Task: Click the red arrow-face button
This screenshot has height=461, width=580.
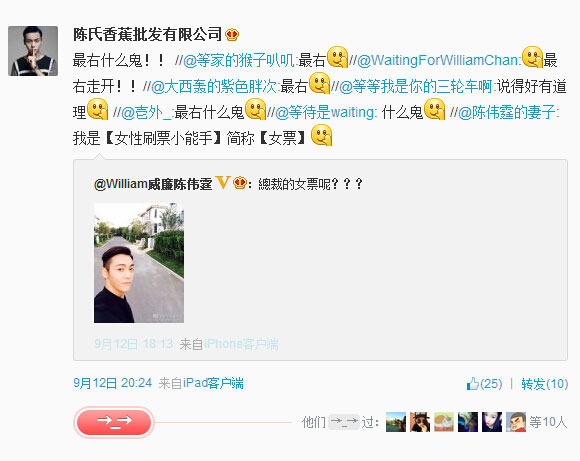Action: tap(114, 421)
